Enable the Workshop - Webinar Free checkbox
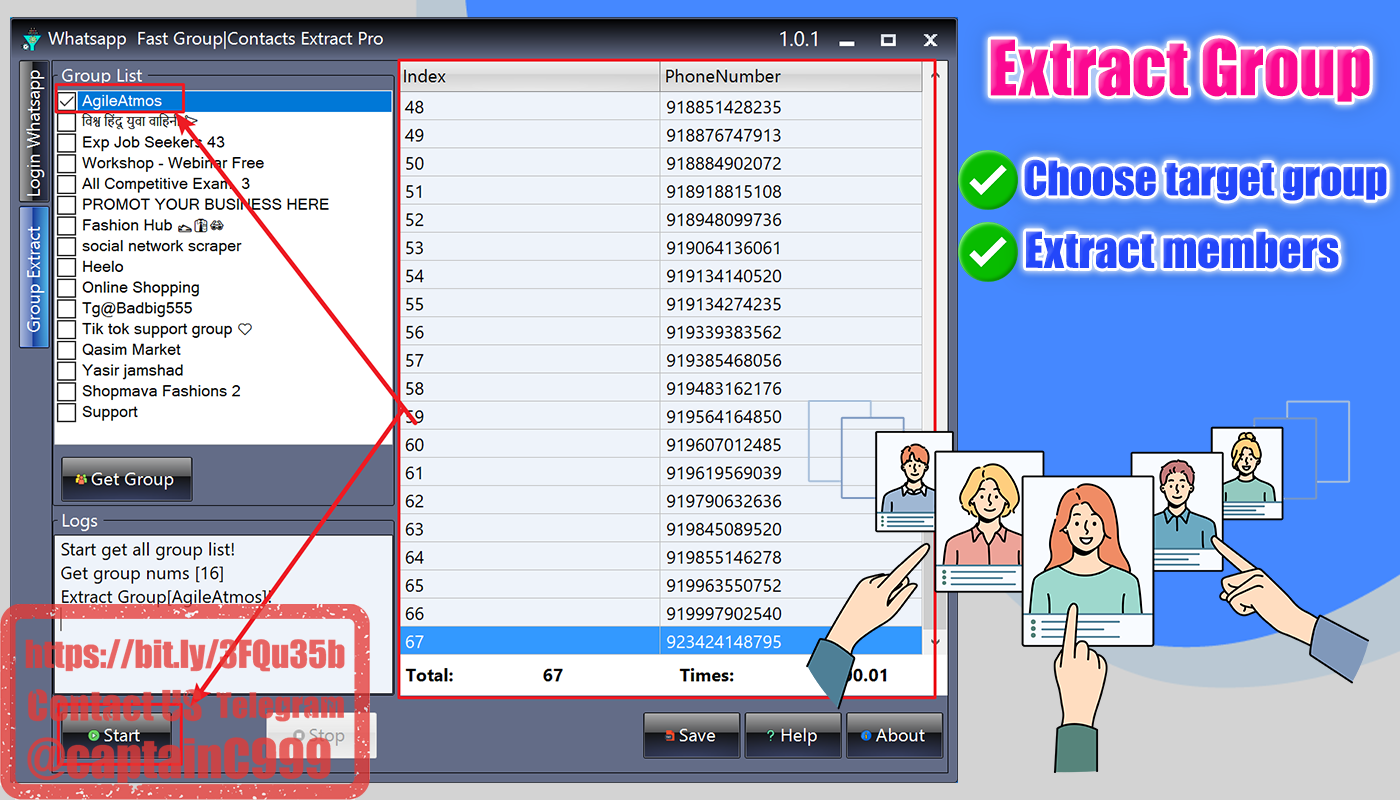1400x800 pixels. [x=67, y=163]
